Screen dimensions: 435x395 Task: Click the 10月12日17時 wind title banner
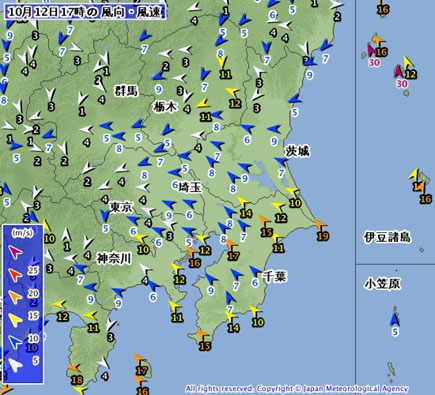(x=85, y=12)
